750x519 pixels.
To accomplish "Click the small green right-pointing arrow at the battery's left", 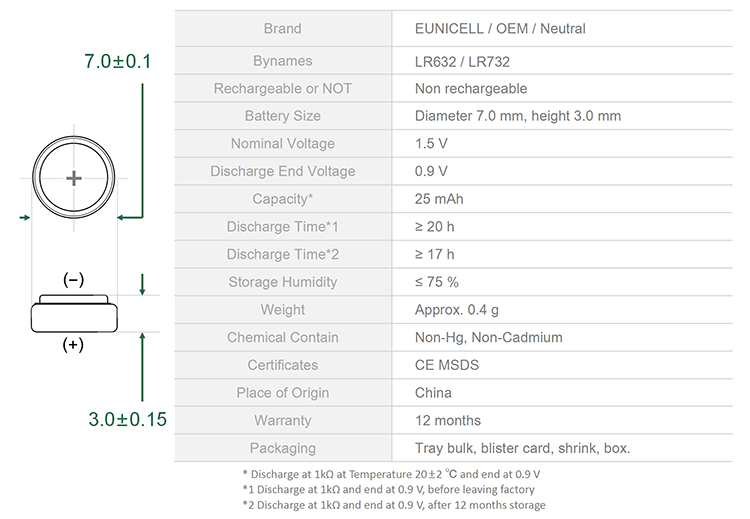I will point(24,218).
